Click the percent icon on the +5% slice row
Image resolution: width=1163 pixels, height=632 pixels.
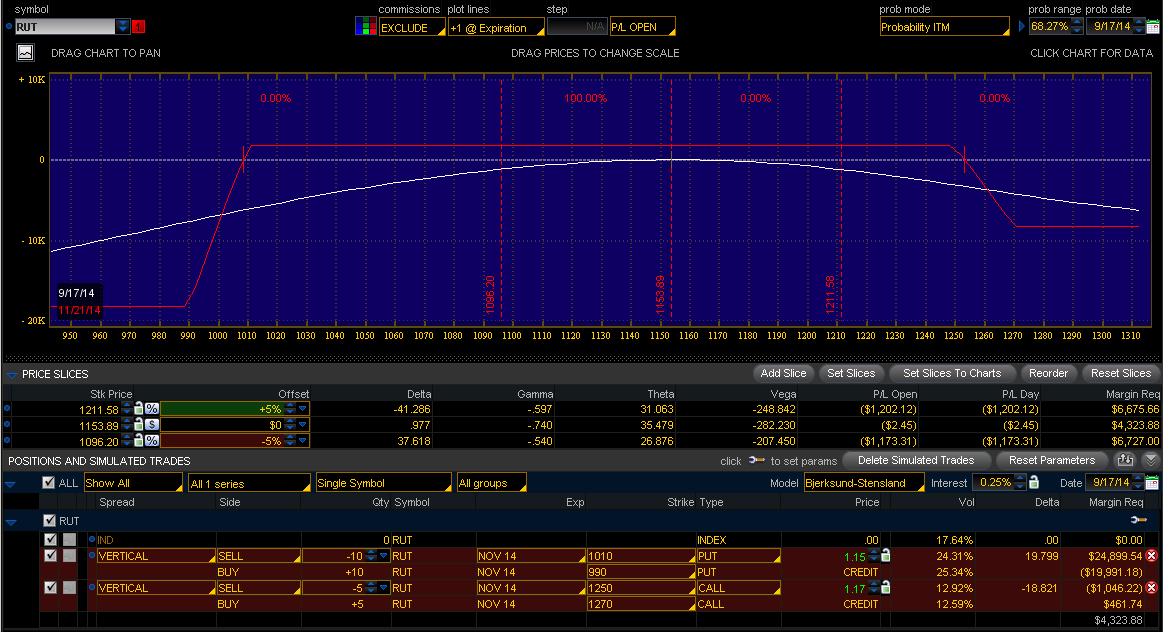pos(151,408)
